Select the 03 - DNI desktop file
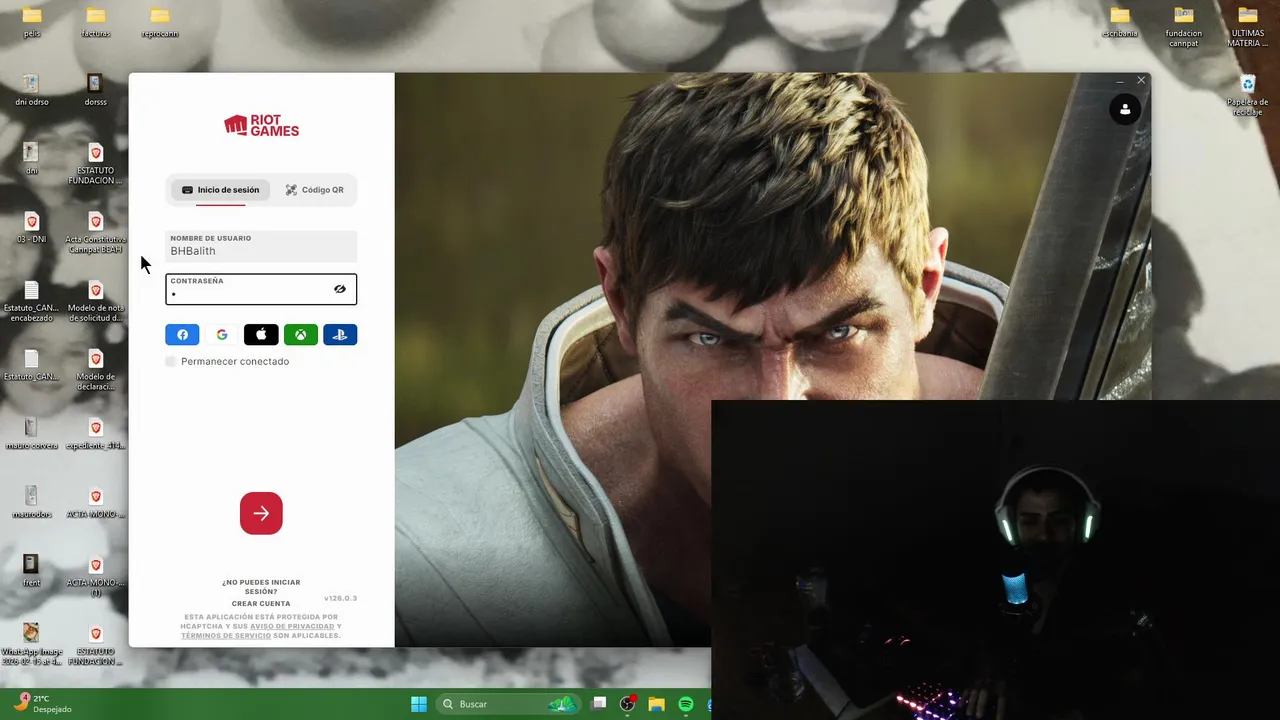 (x=32, y=228)
